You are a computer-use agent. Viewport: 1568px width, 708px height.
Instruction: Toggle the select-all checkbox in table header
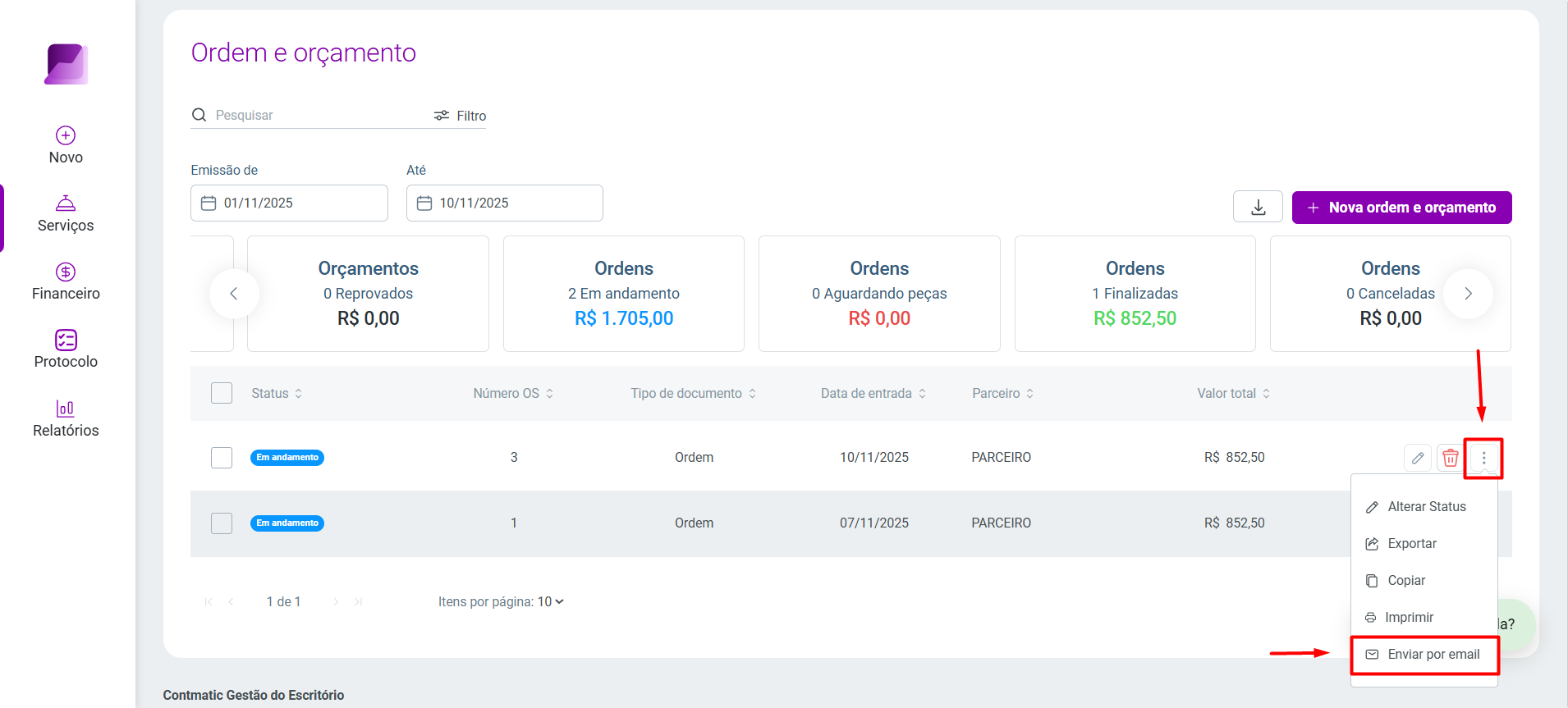click(x=222, y=393)
